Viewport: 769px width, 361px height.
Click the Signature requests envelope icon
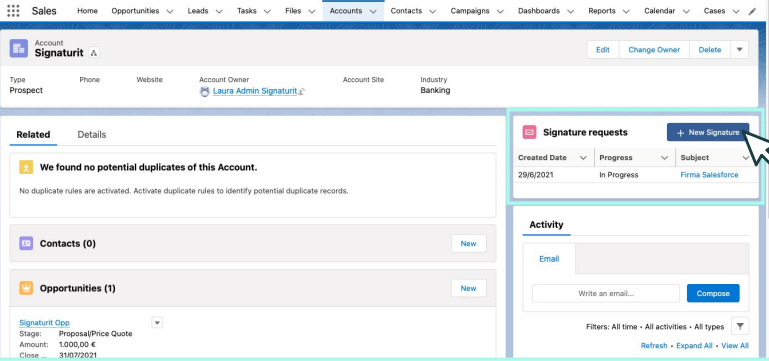point(529,132)
